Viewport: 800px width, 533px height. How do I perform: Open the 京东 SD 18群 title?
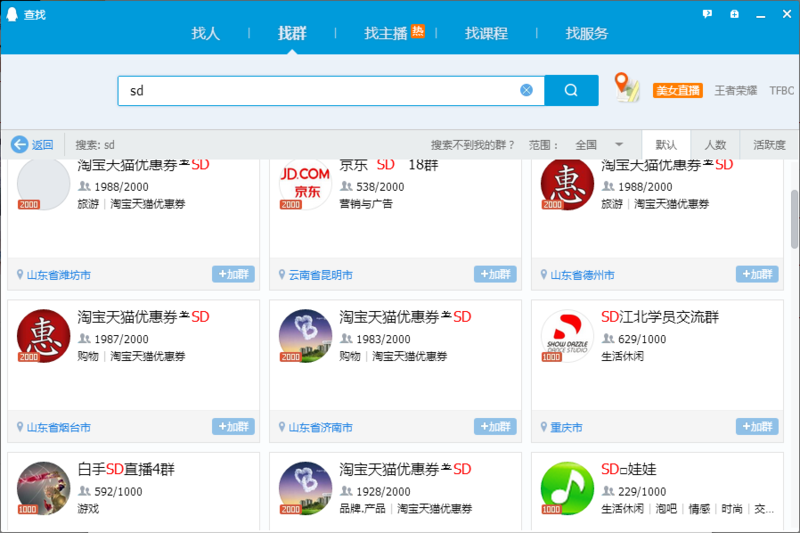[x=389, y=165]
